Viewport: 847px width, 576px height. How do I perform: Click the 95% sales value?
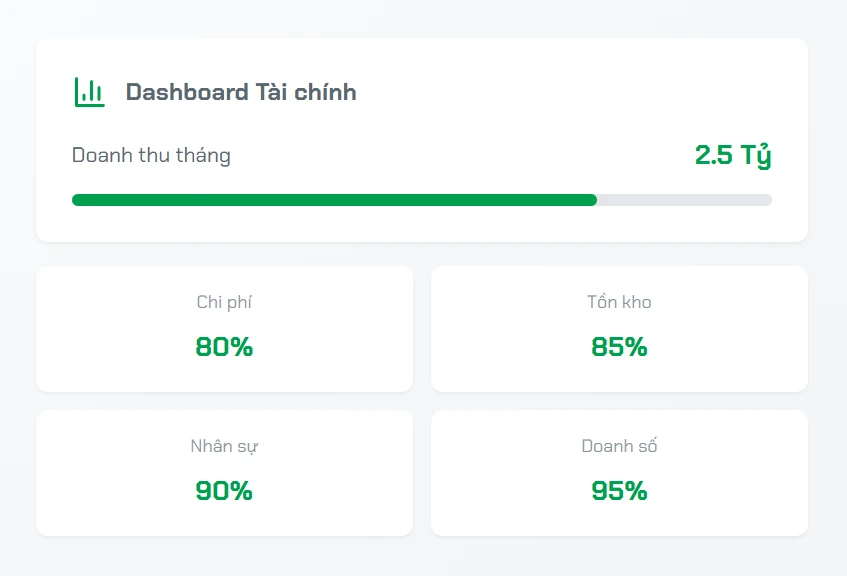tap(619, 491)
